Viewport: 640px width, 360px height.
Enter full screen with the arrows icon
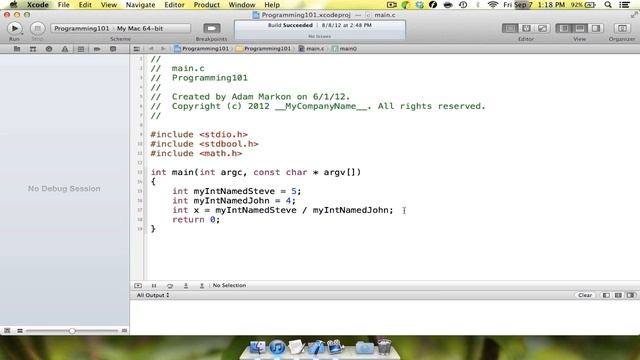[x=634, y=15]
